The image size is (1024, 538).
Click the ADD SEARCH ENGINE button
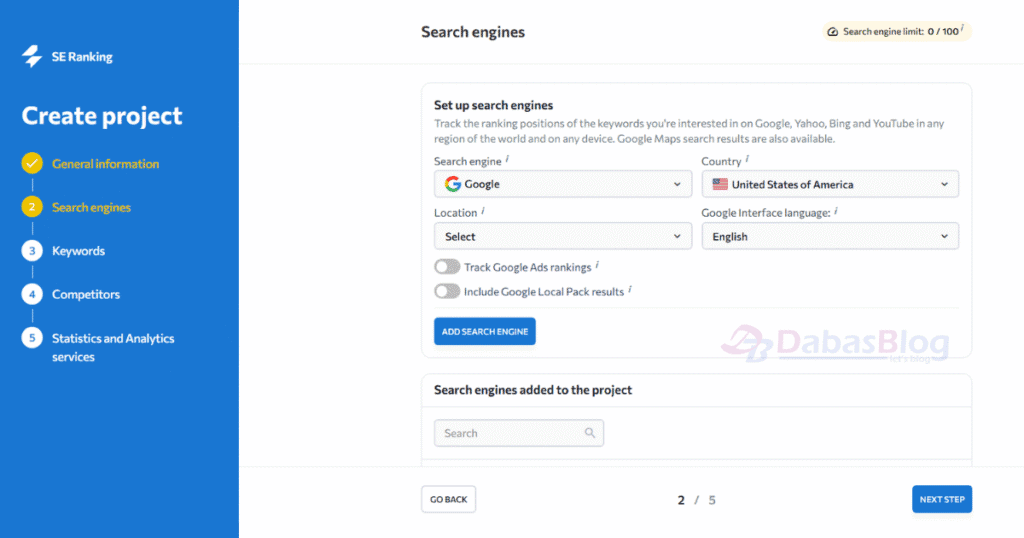pyautogui.click(x=485, y=332)
